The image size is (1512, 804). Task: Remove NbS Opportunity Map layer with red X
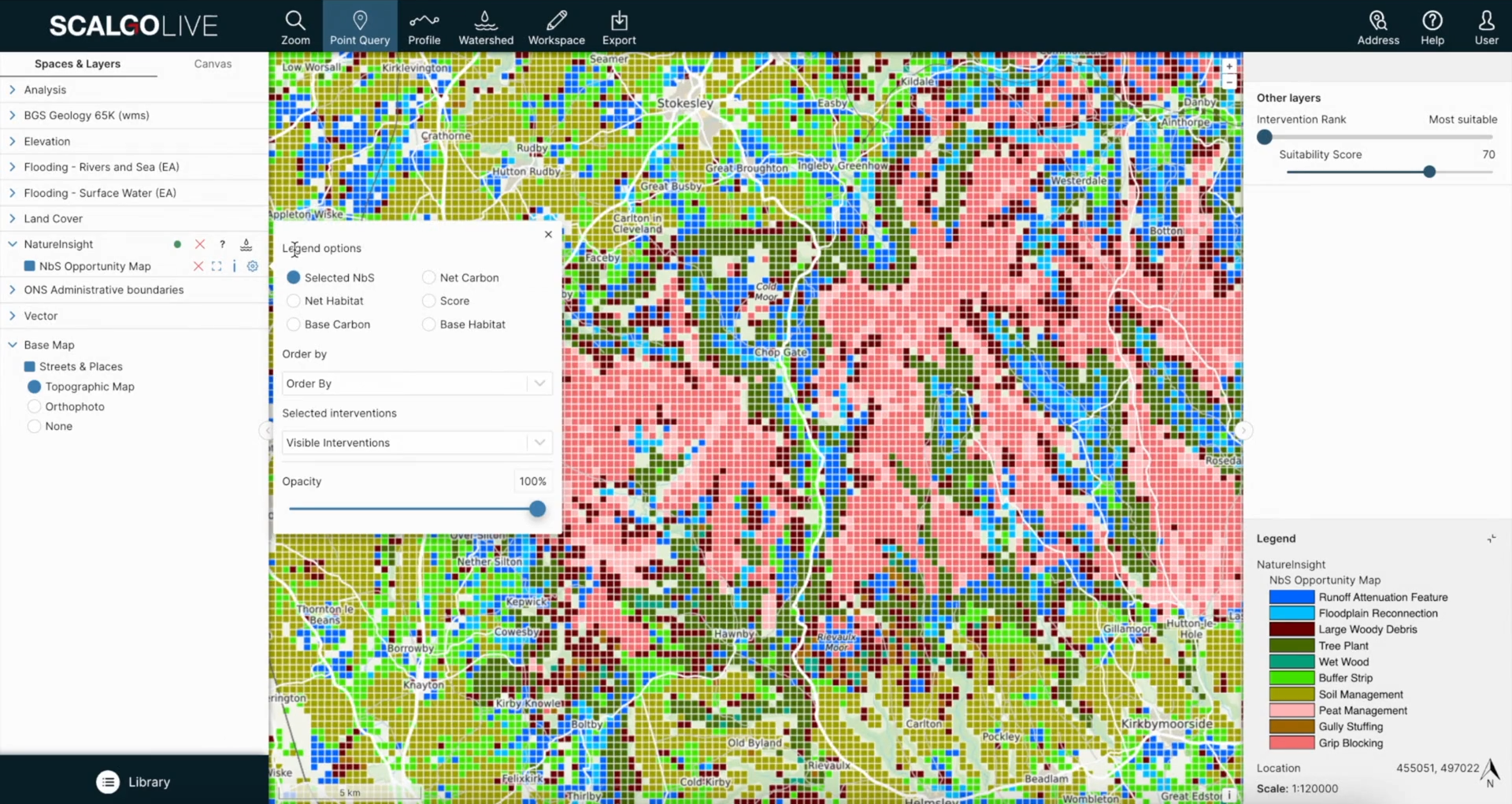click(x=198, y=266)
